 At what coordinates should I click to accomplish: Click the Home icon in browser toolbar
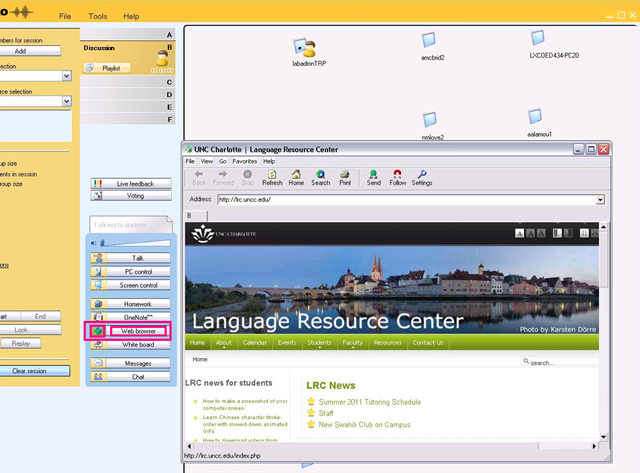tap(296, 177)
